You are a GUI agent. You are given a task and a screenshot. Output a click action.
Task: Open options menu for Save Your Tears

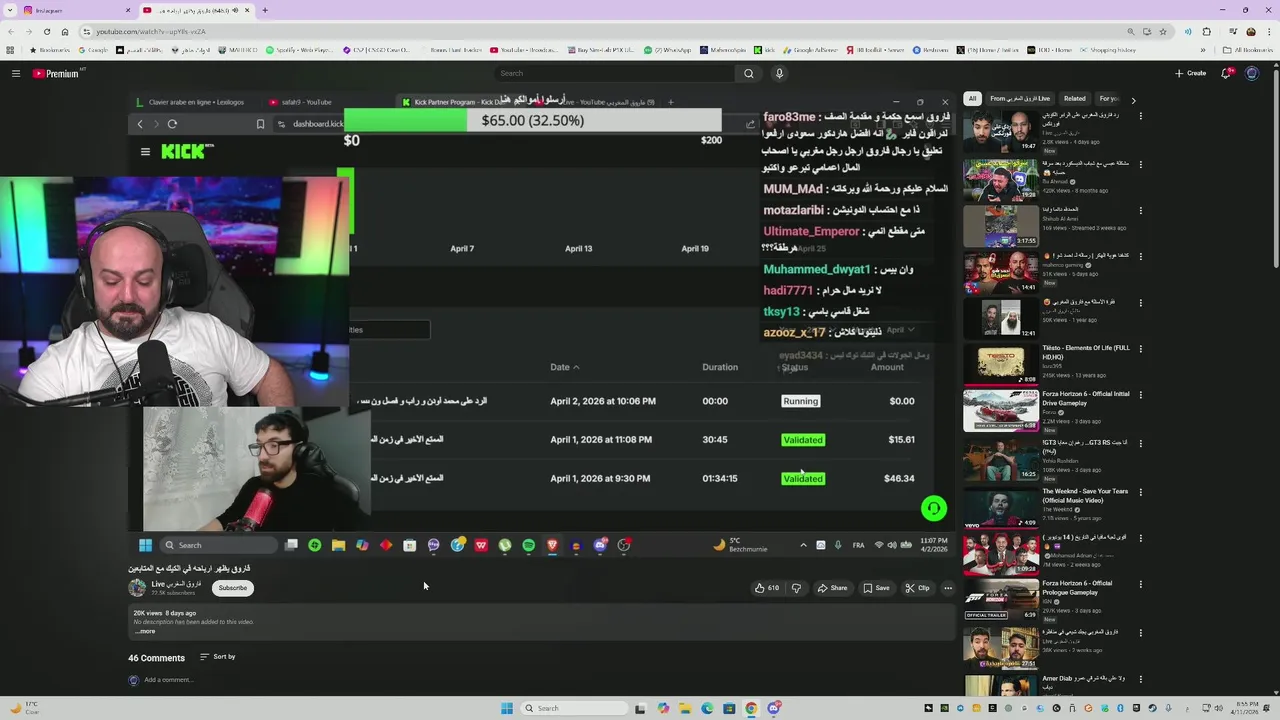pyautogui.click(x=1140, y=492)
